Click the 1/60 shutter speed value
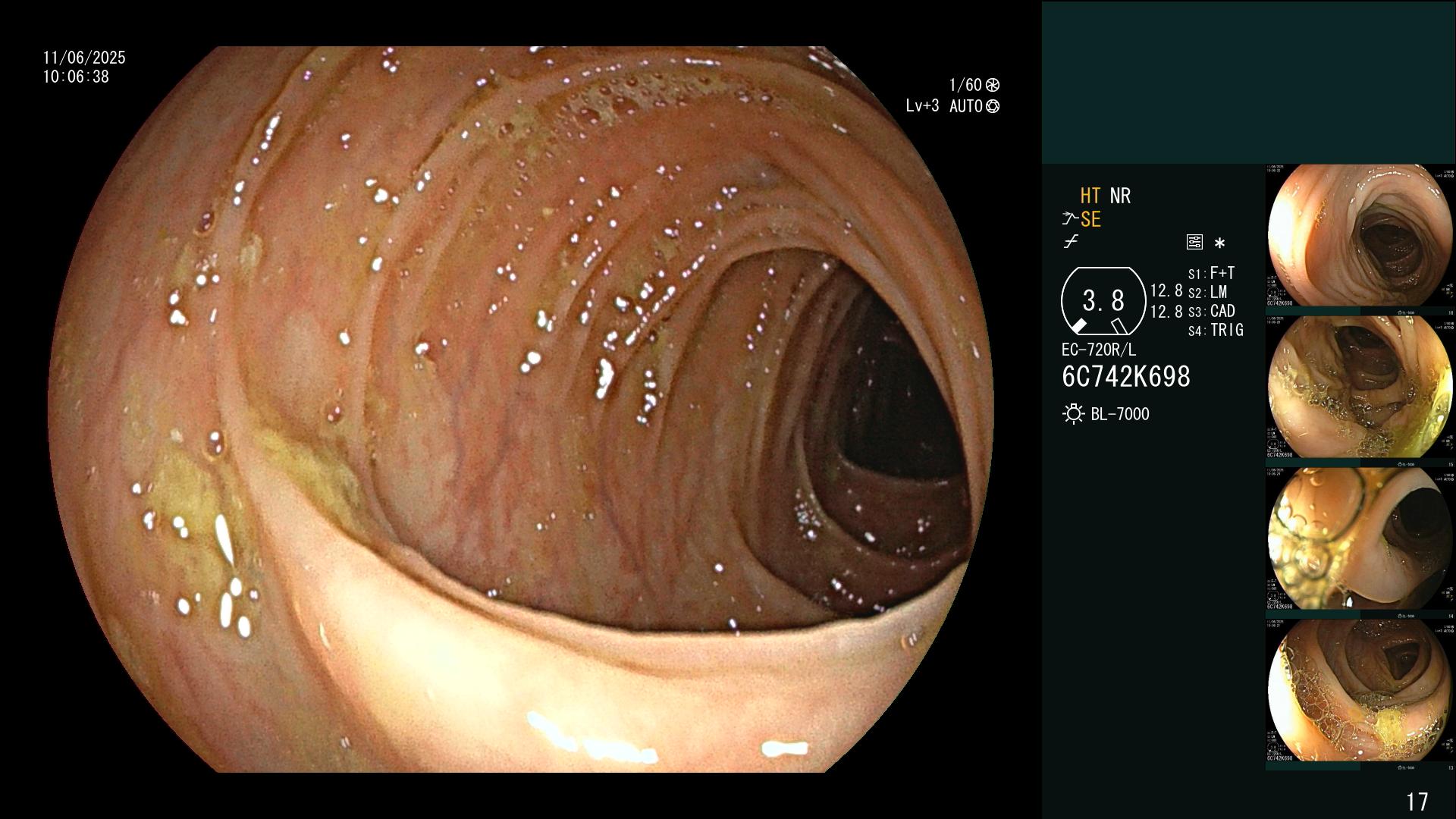 tap(965, 85)
